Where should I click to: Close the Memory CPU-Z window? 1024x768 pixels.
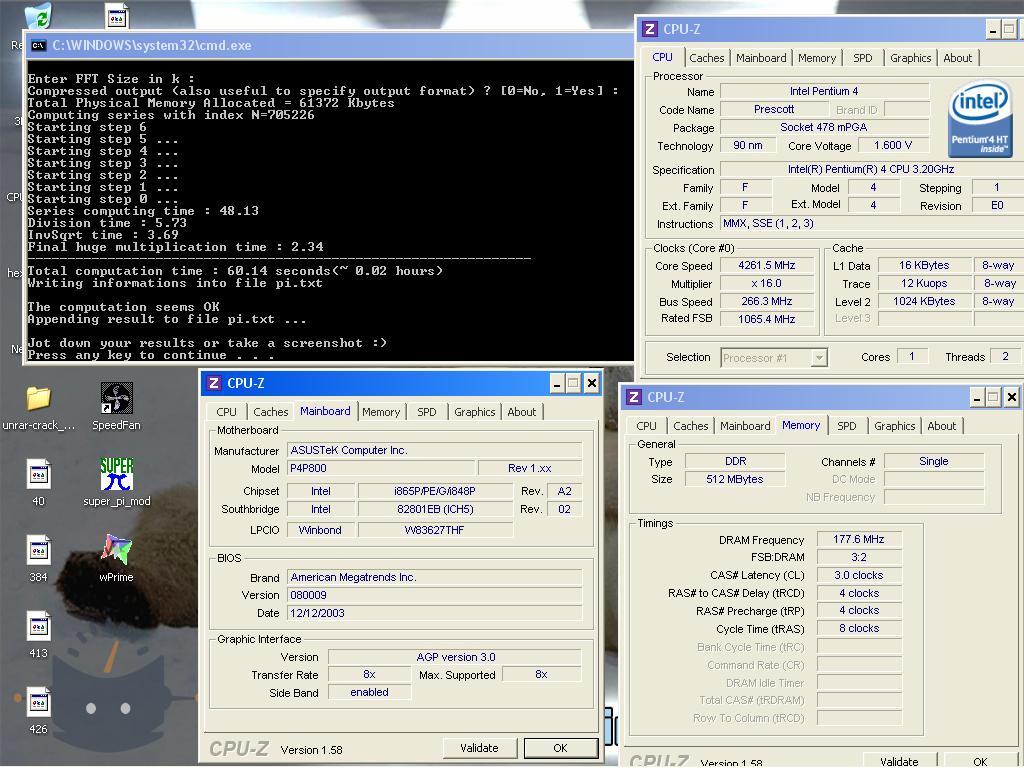[x=1012, y=397]
